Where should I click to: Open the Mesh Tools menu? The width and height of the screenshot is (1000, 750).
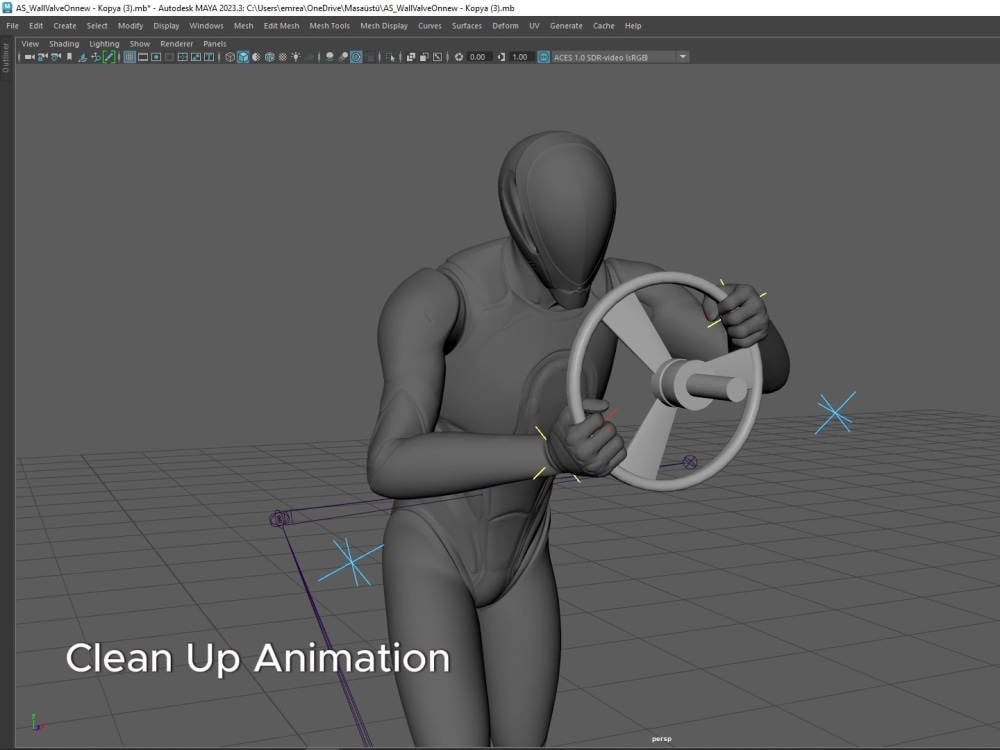(x=330, y=25)
